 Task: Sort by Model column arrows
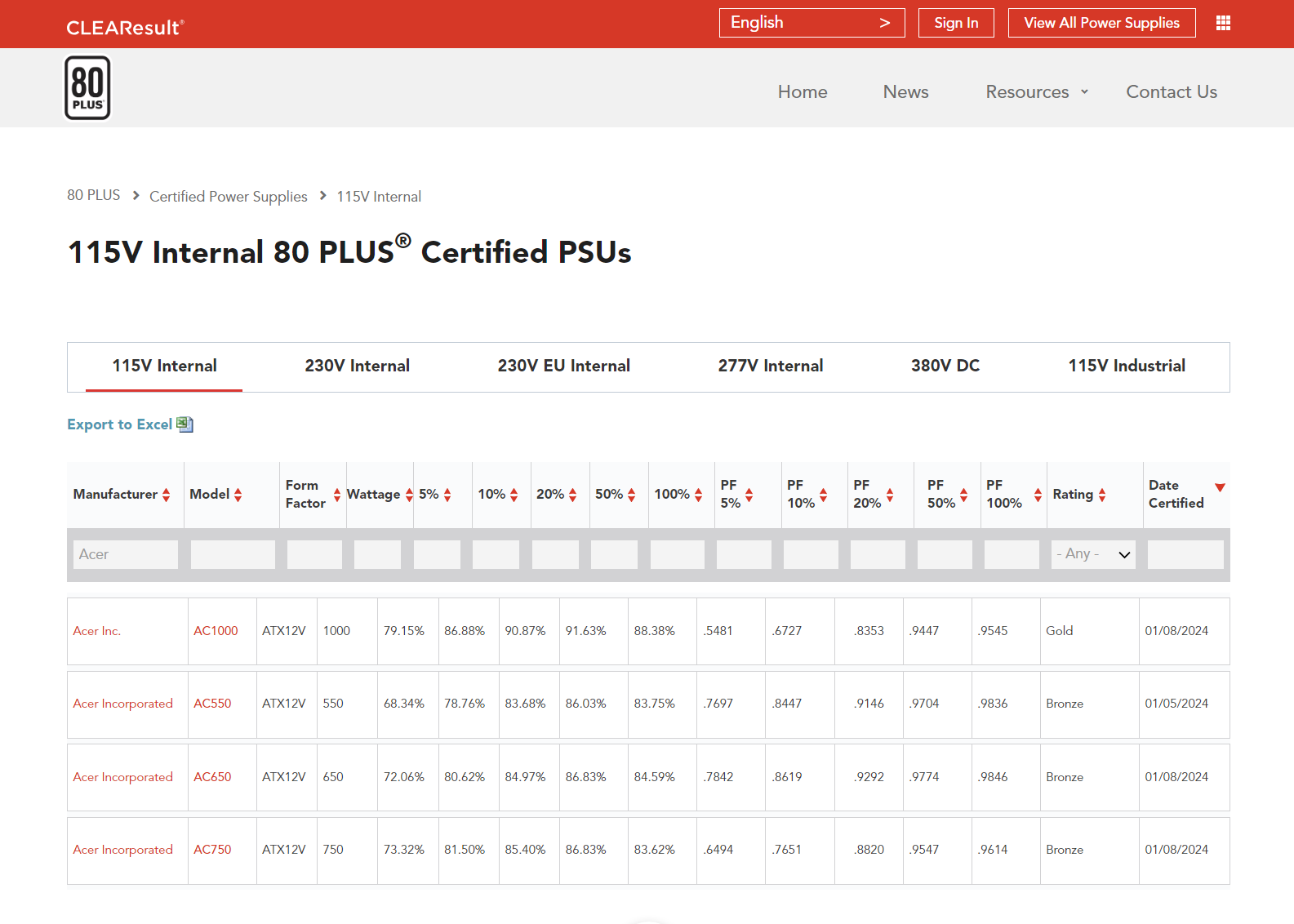point(238,495)
